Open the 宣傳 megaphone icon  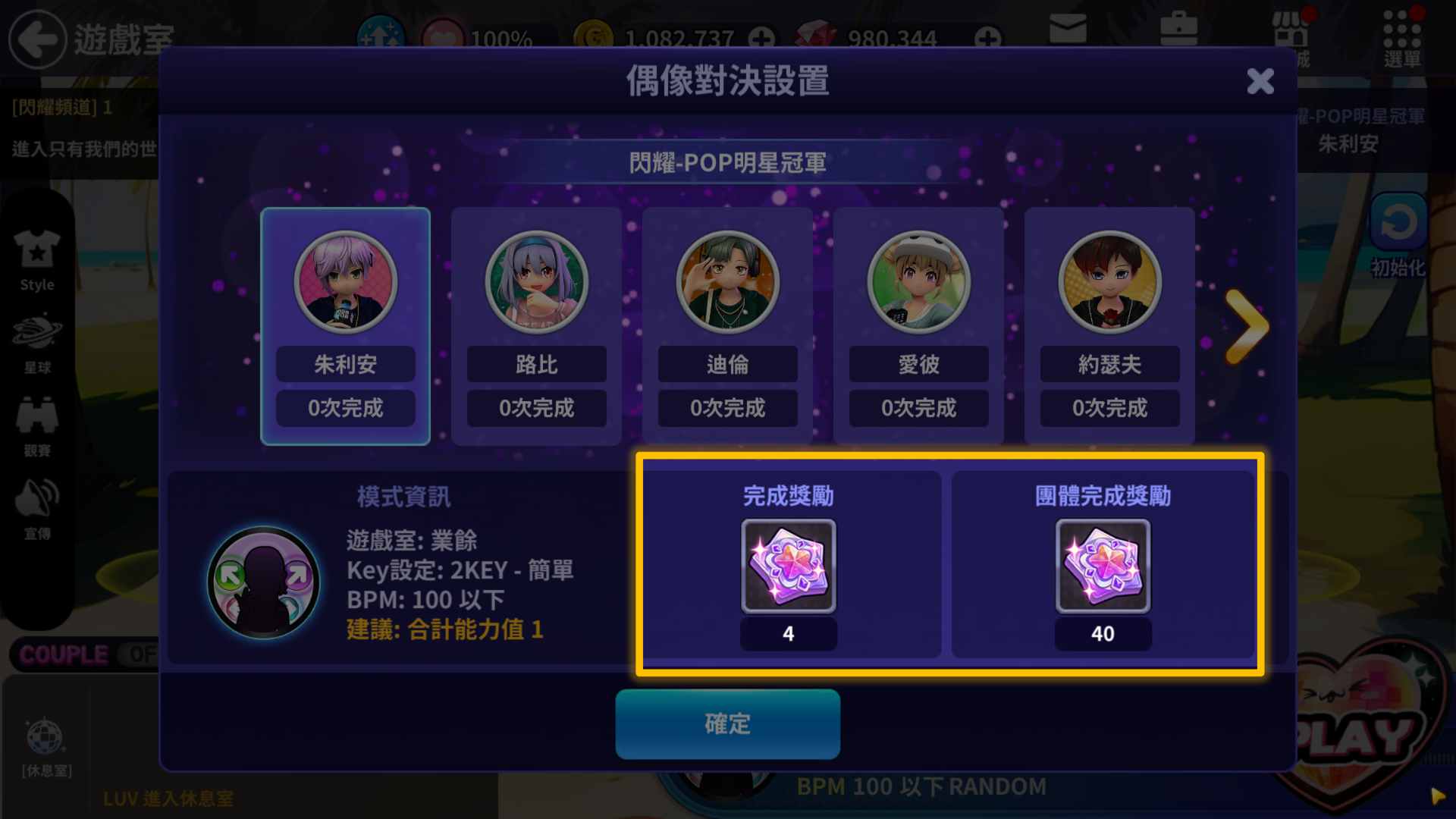coord(37,510)
